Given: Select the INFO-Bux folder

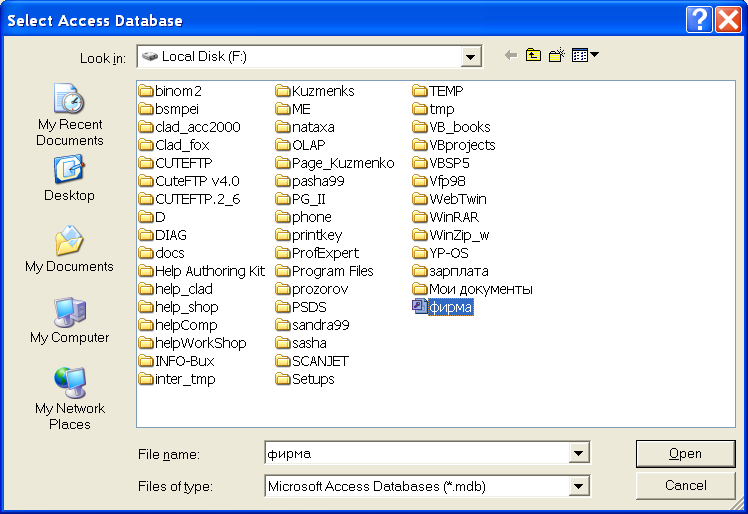Looking at the screenshot, I should point(177,361).
